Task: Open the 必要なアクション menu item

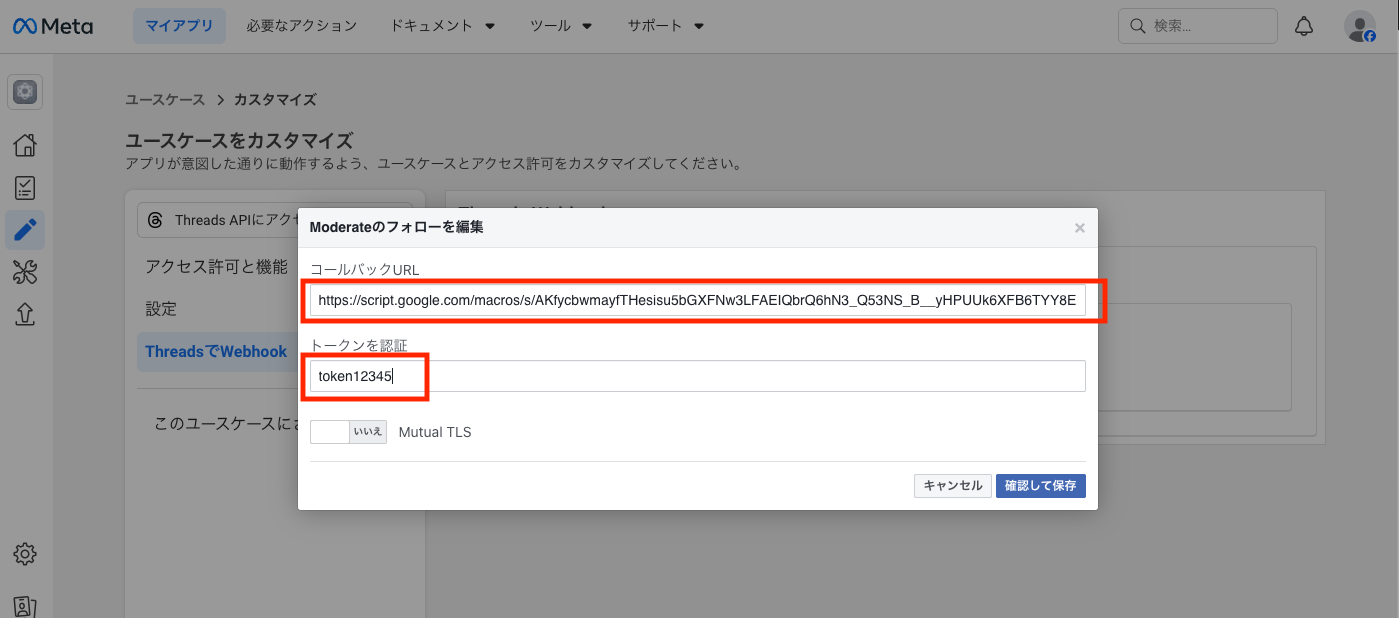Action: 301,25
